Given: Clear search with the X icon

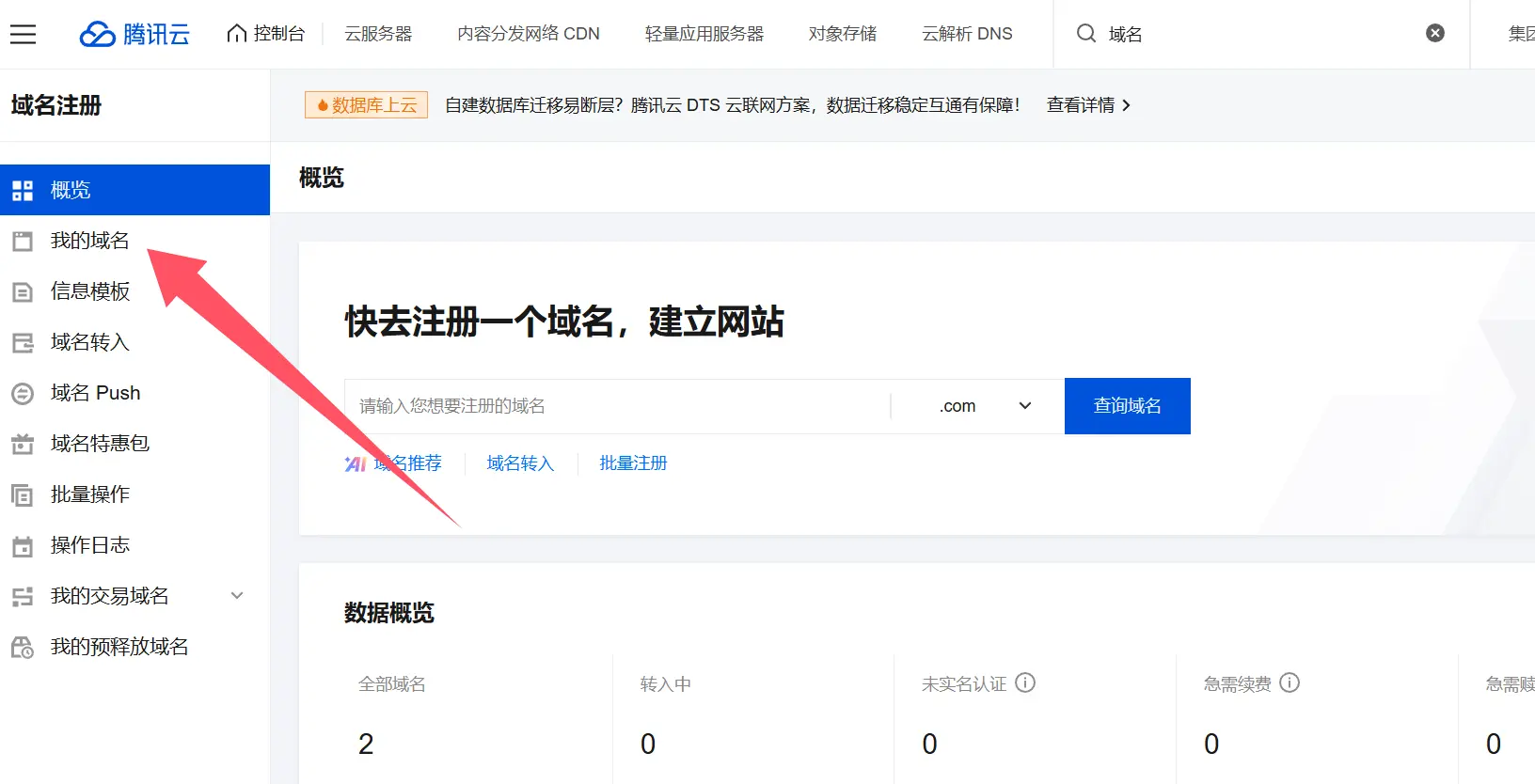Looking at the screenshot, I should click(1434, 34).
